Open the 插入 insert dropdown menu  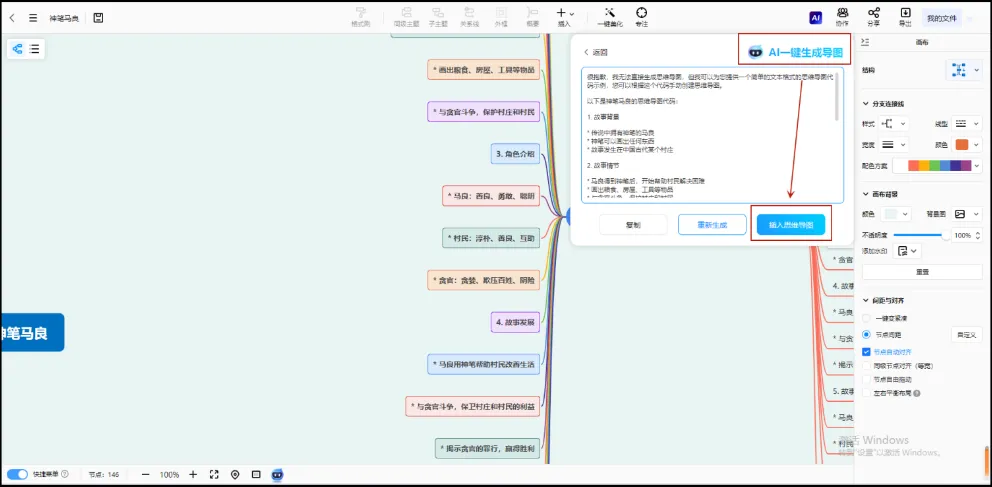point(565,14)
